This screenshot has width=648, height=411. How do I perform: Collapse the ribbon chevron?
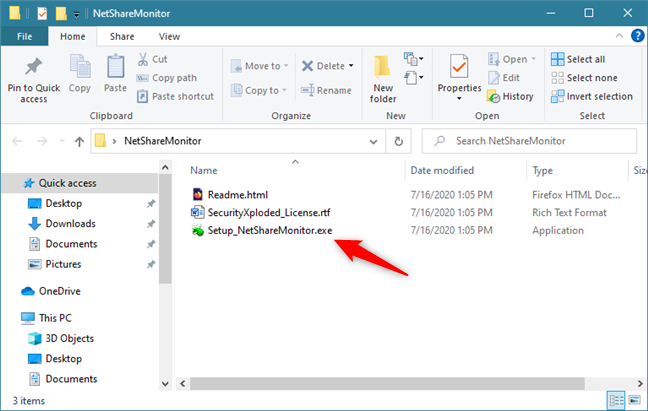click(x=619, y=36)
